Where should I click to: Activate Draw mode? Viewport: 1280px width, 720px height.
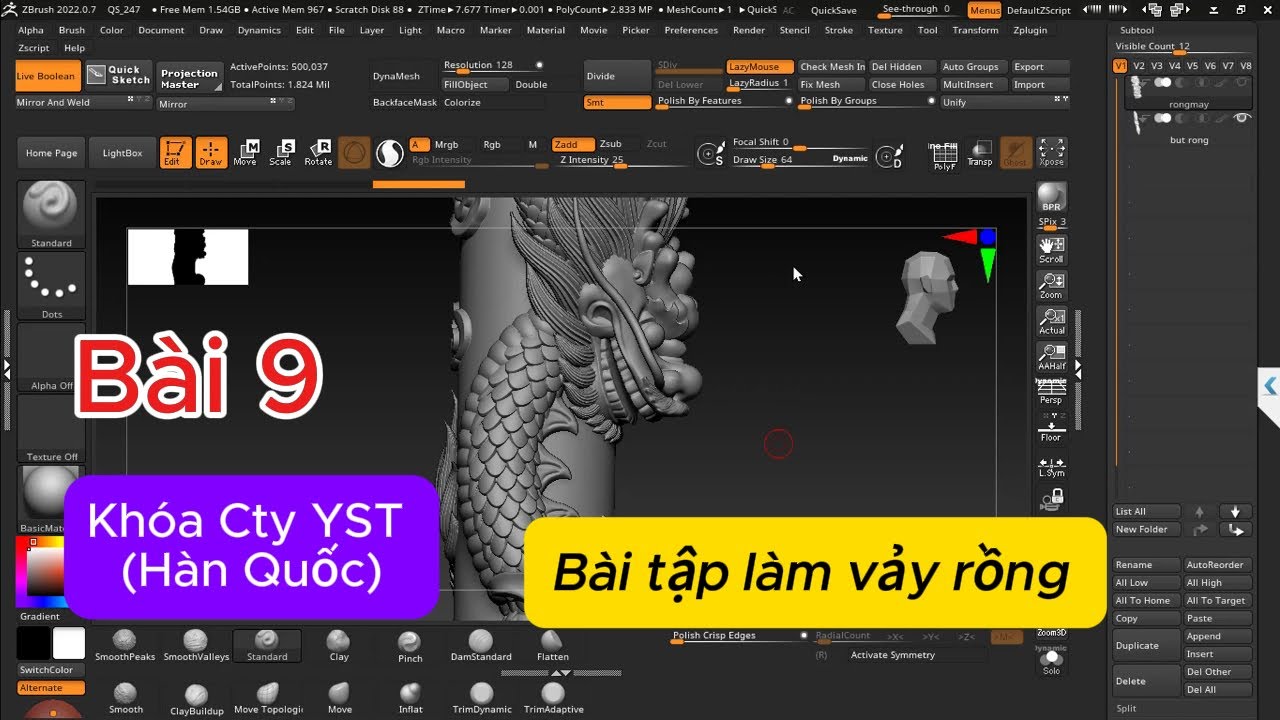click(211, 152)
